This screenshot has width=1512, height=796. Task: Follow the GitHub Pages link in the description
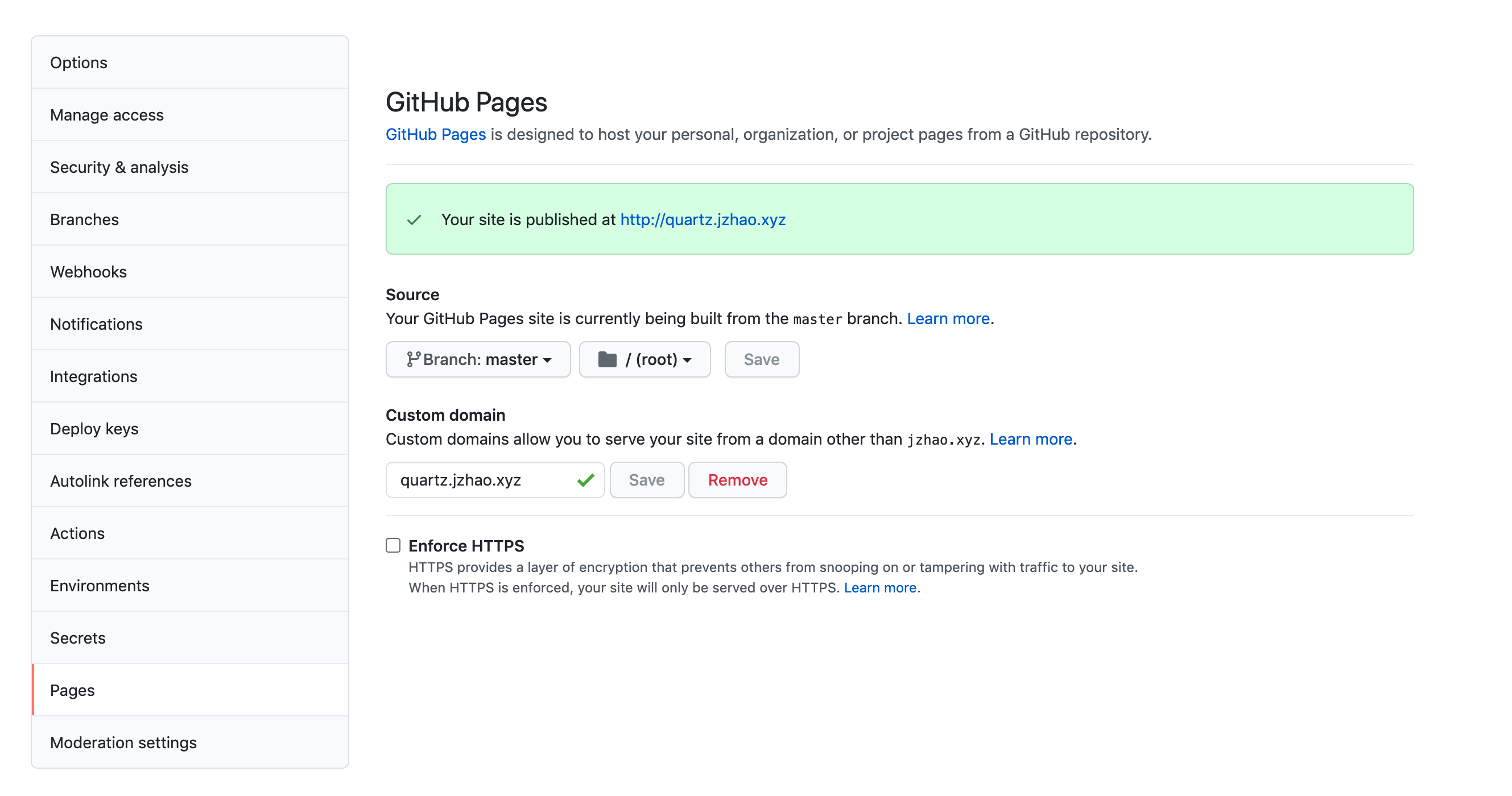tap(435, 134)
